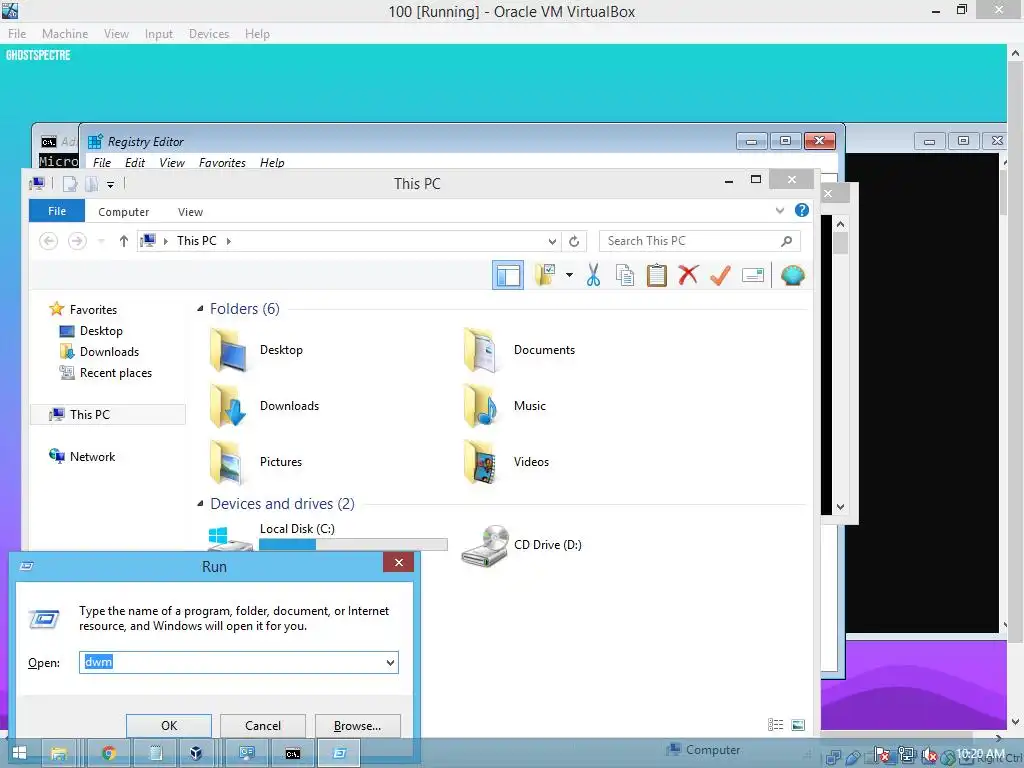
Task: Click Browse... in the Run dialog
Action: coord(357,726)
